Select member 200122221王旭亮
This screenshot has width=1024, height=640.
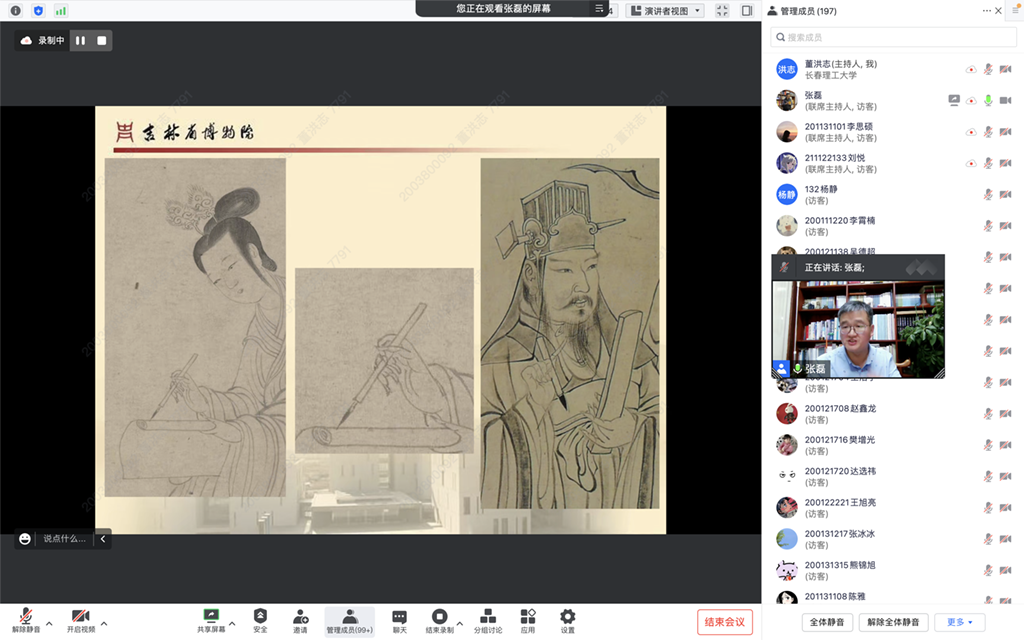(893, 508)
